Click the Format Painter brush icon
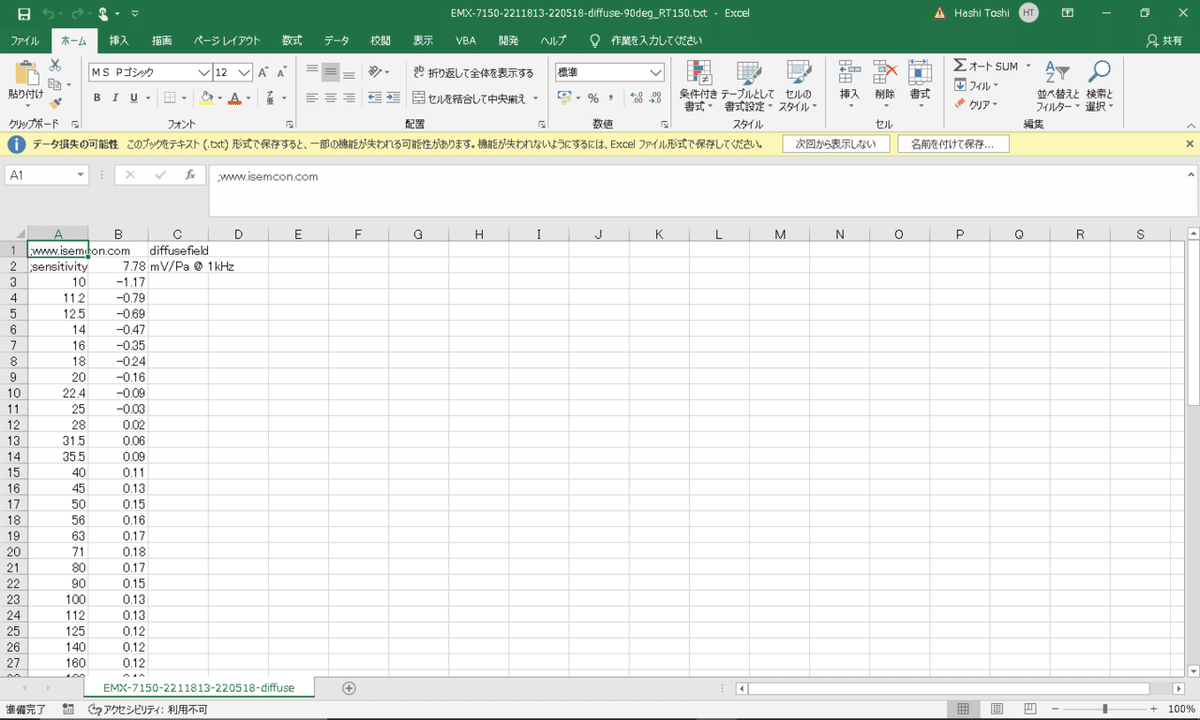This screenshot has width=1200, height=720. (x=55, y=102)
